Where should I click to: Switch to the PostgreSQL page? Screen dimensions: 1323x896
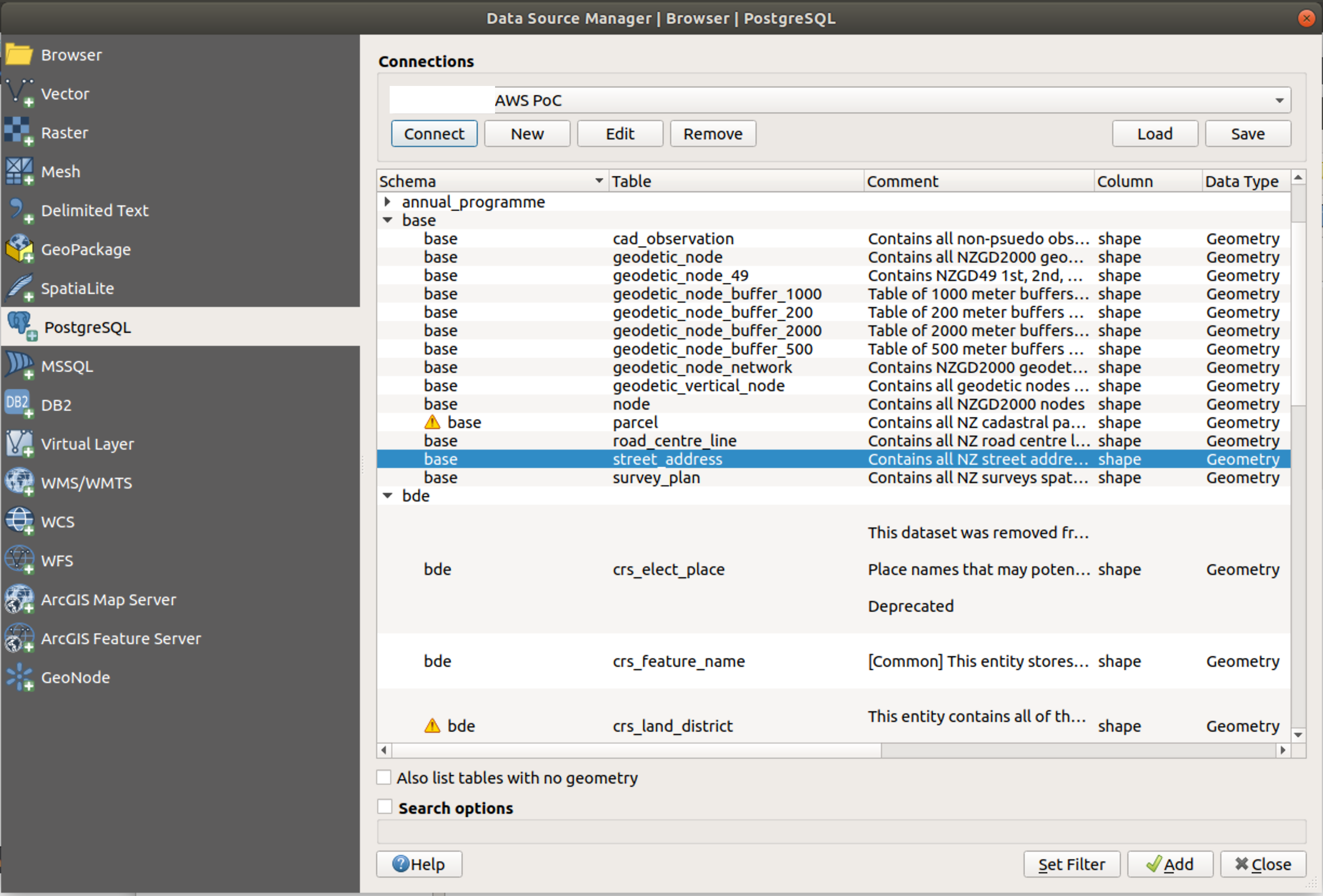(87, 326)
